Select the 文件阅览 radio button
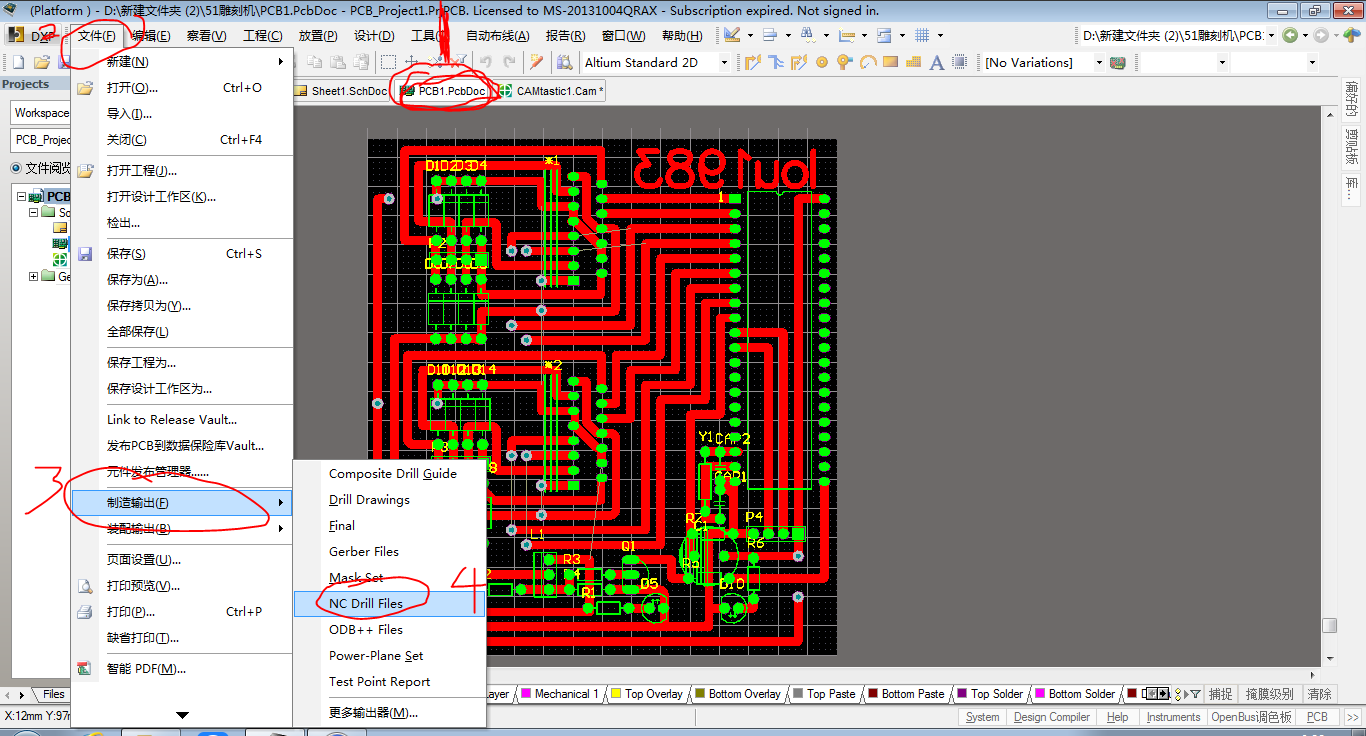The height and width of the screenshot is (736, 1366). pyautogui.click(x=16, y=167)
